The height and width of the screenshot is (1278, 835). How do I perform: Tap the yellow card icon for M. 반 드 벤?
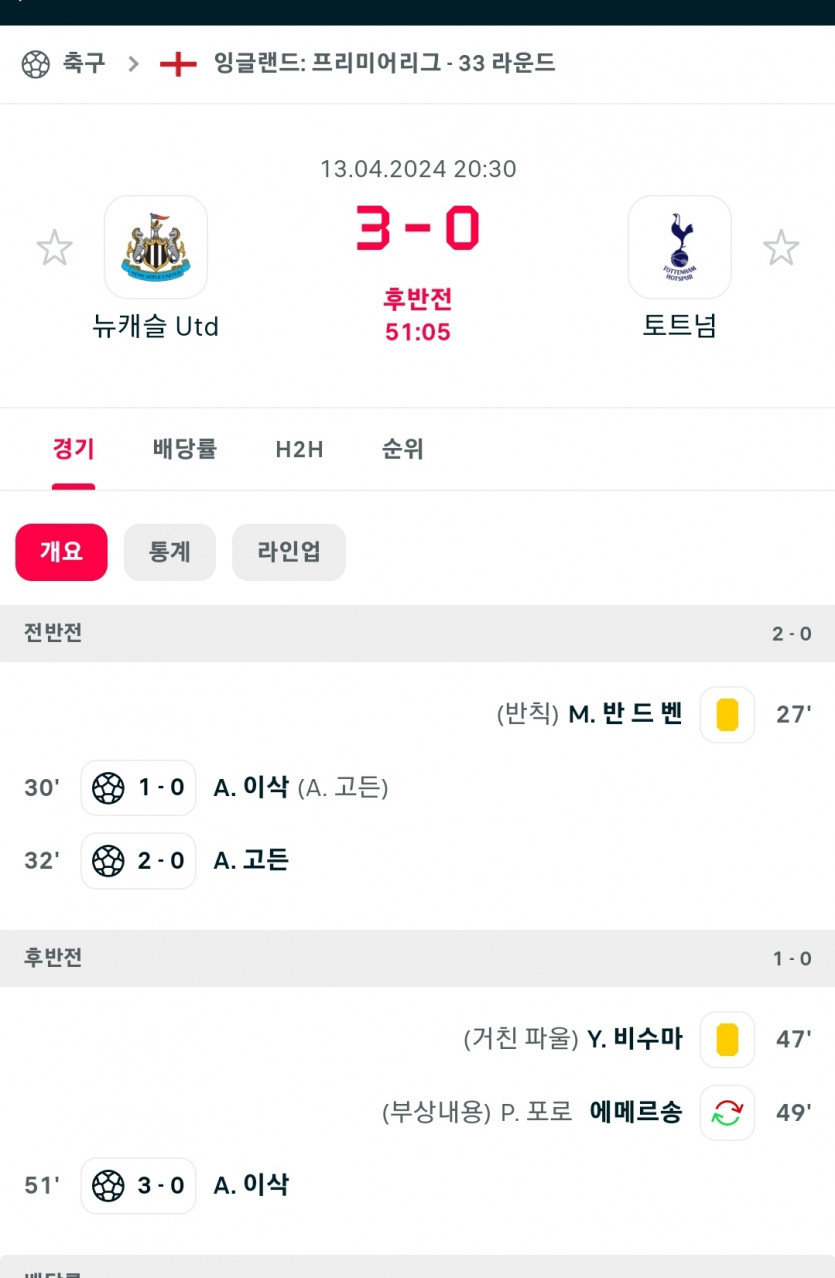click(727, 715)
